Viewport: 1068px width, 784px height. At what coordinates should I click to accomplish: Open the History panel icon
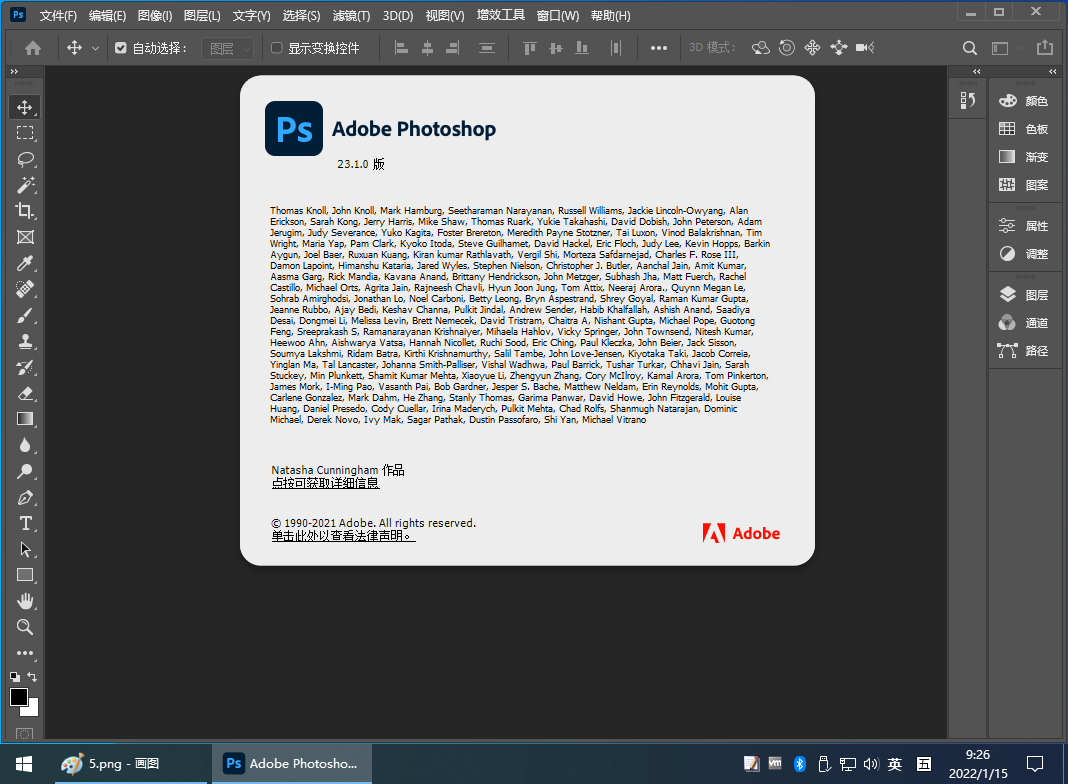click(x=968, y=101)
